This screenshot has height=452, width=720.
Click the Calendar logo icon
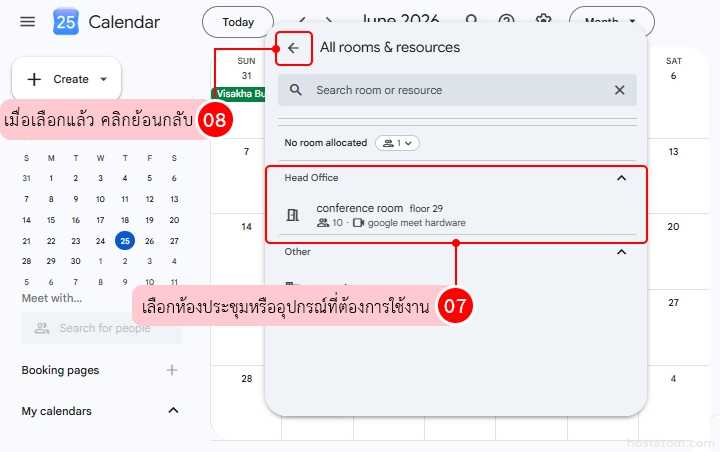(x=66, y=22)
